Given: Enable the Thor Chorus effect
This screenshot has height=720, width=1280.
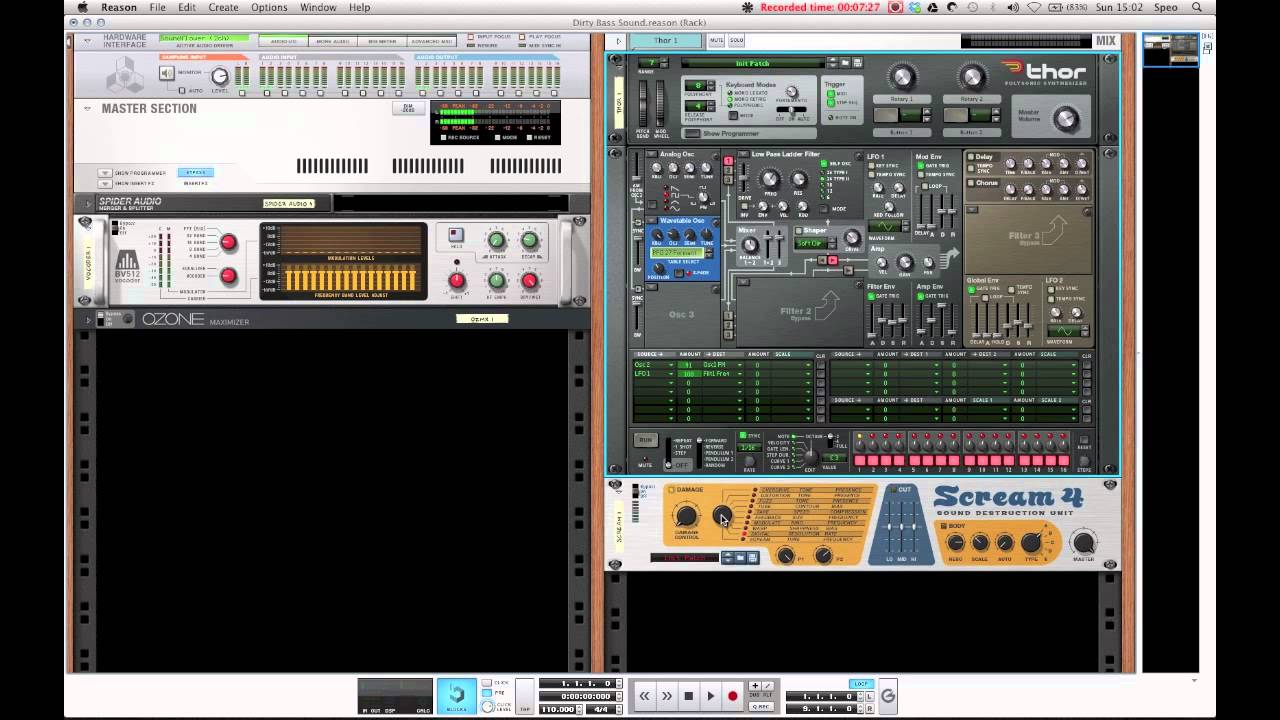Looking at the screenshot, I should [970, 183].
